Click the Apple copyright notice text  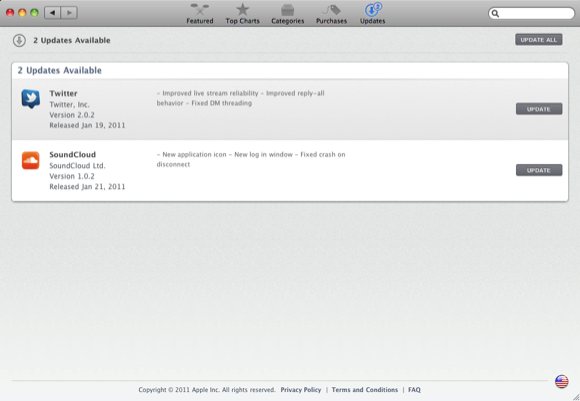207,390
